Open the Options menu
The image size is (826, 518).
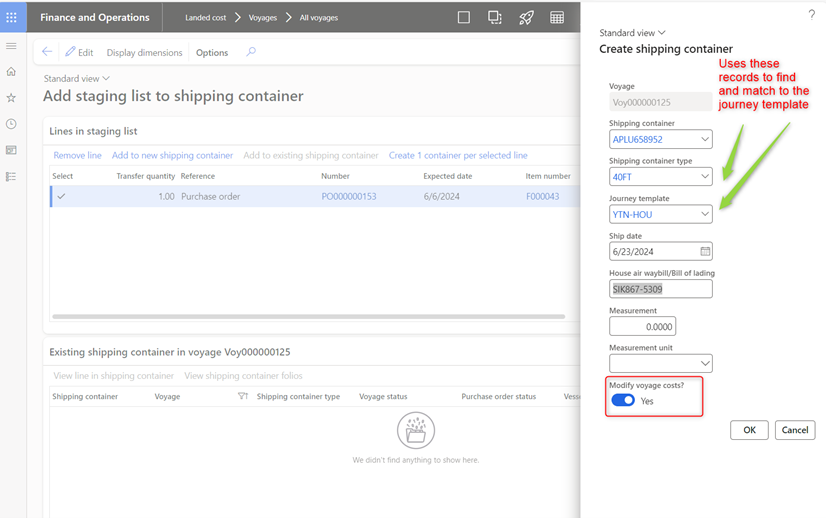[x=212, y=53]
